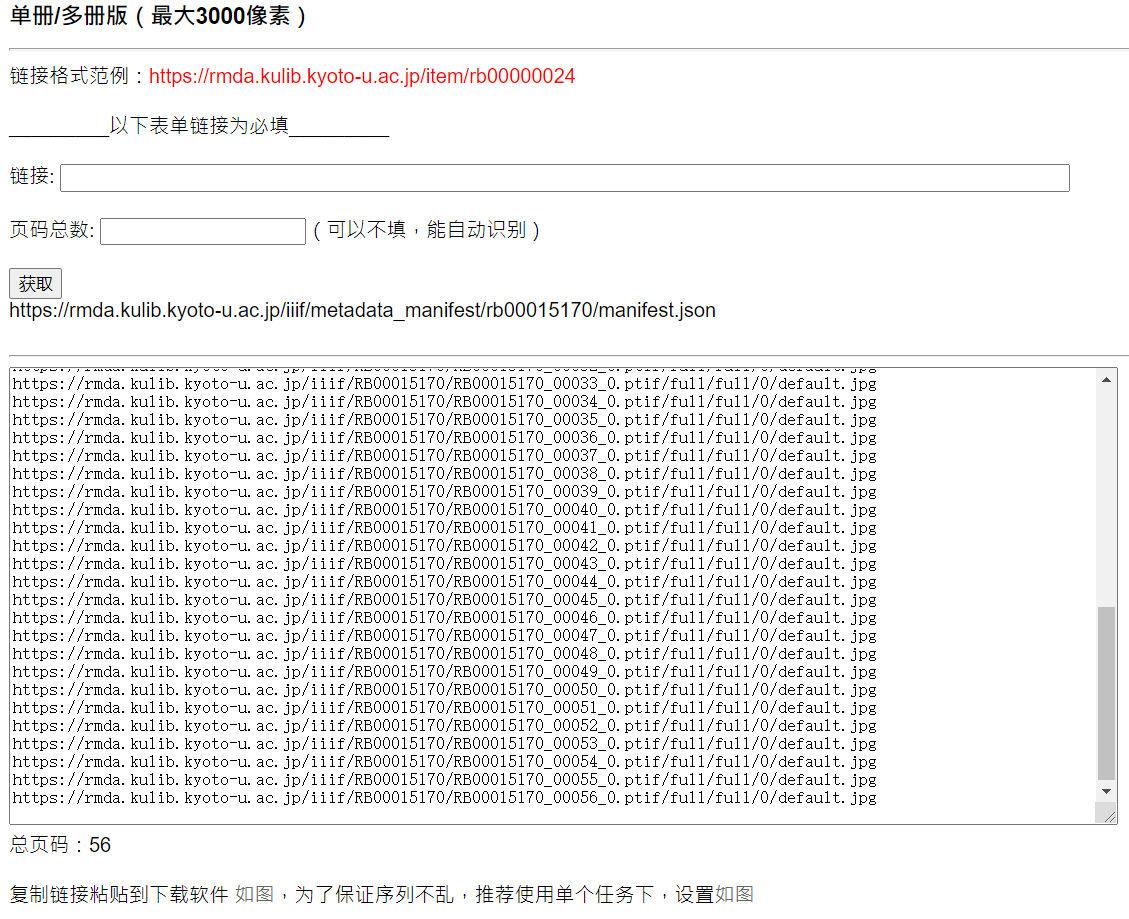Click the textarea scrollbar up arrow
Screen dimensions: 1129x919
[x=1106, y=379]
